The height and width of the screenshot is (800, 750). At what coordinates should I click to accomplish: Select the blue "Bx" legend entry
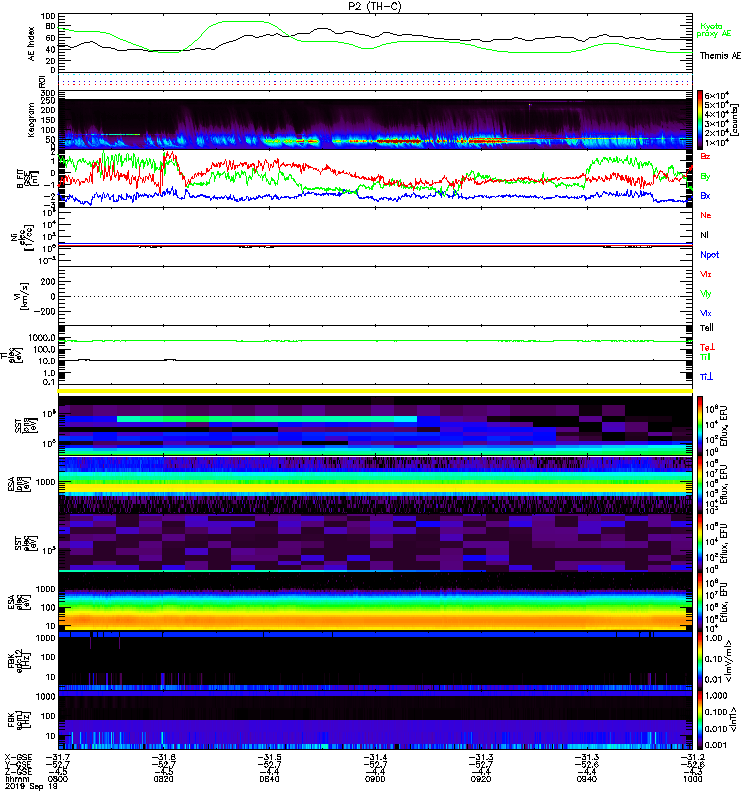(705, 195)
